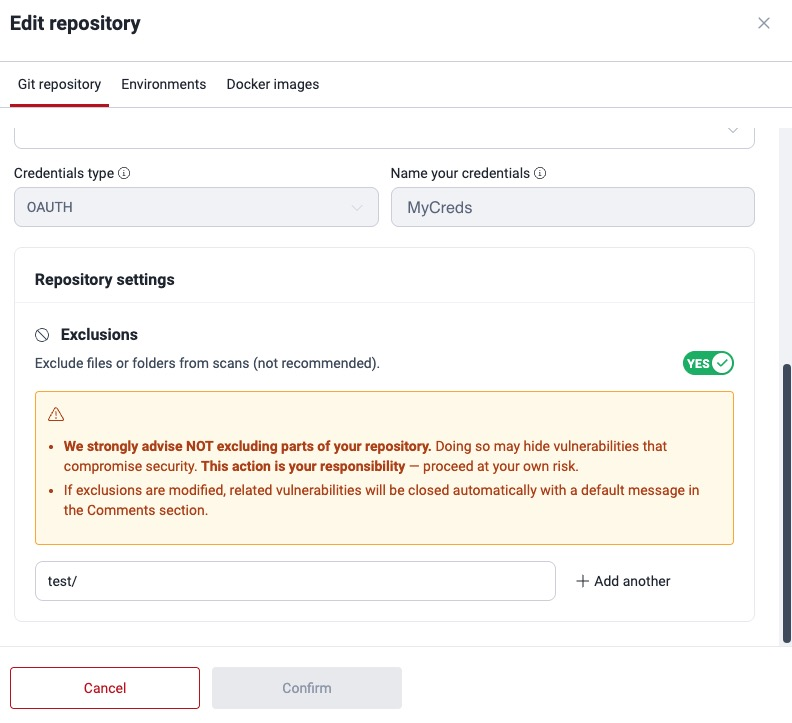Open the Environments tab
The height and width of the screenshot is (723, 792).
[163, 84]
